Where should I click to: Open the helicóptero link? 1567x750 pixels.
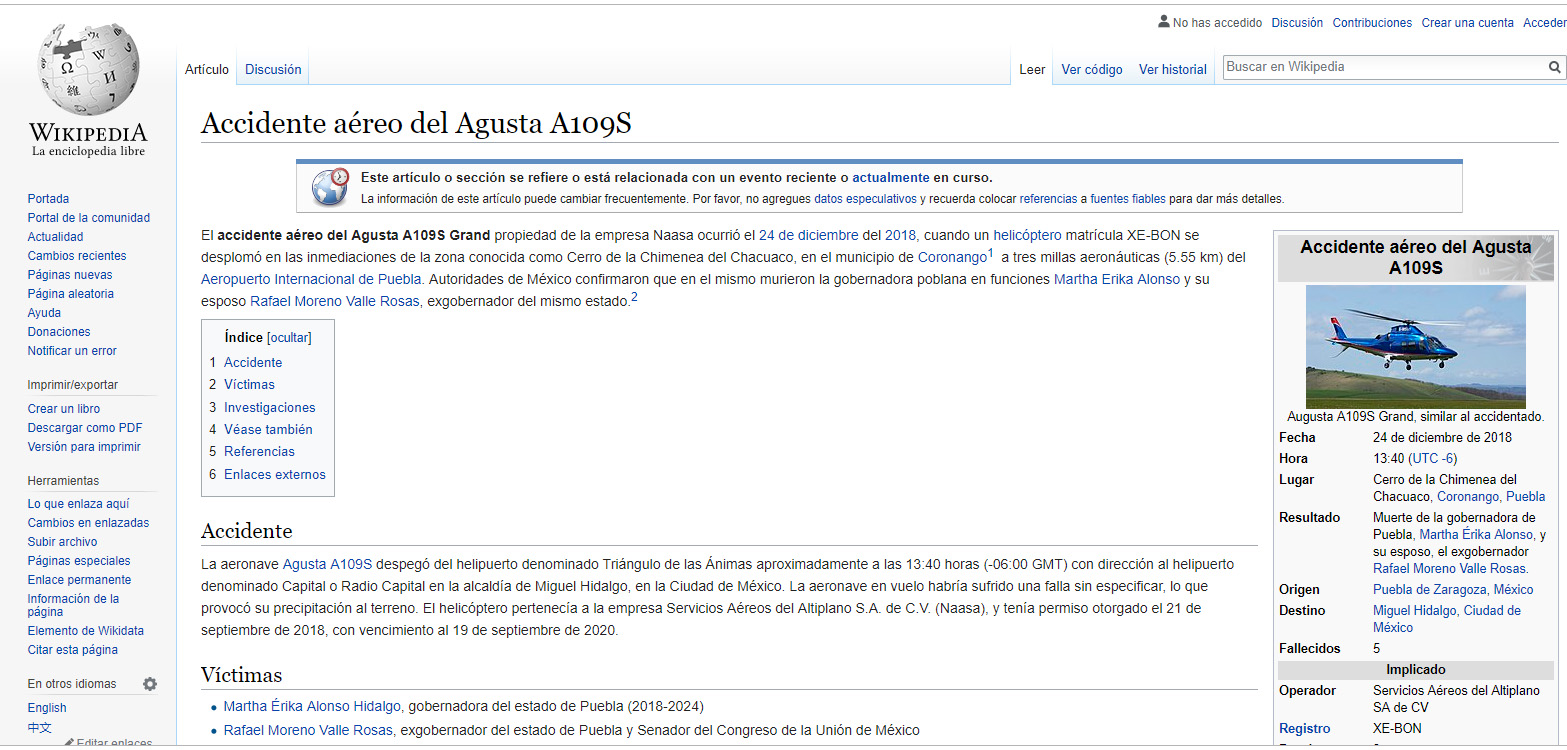[1027, 236]
